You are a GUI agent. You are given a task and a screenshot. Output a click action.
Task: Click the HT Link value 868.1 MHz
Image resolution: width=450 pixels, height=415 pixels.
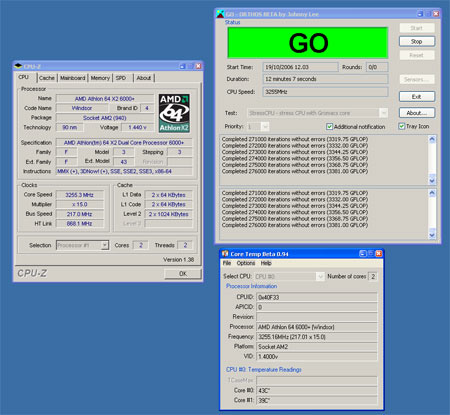(80, 224)
